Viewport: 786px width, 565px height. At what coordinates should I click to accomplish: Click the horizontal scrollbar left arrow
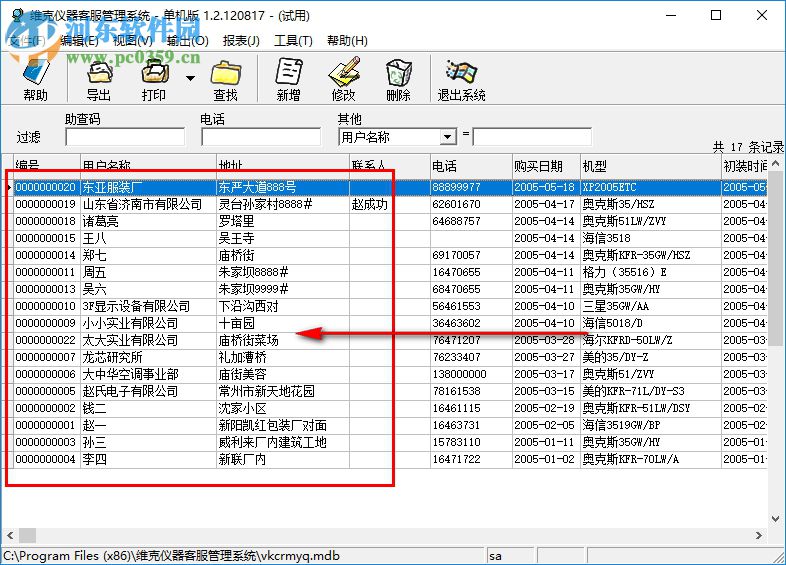click(10, 535)
